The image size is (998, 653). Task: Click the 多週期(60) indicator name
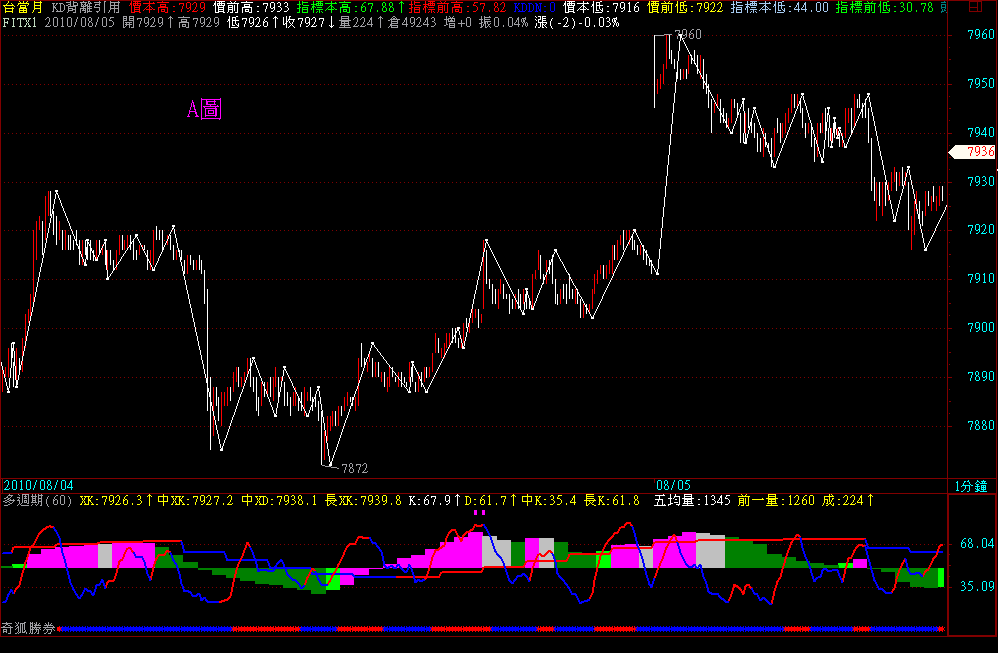click(x=38, y=500)
